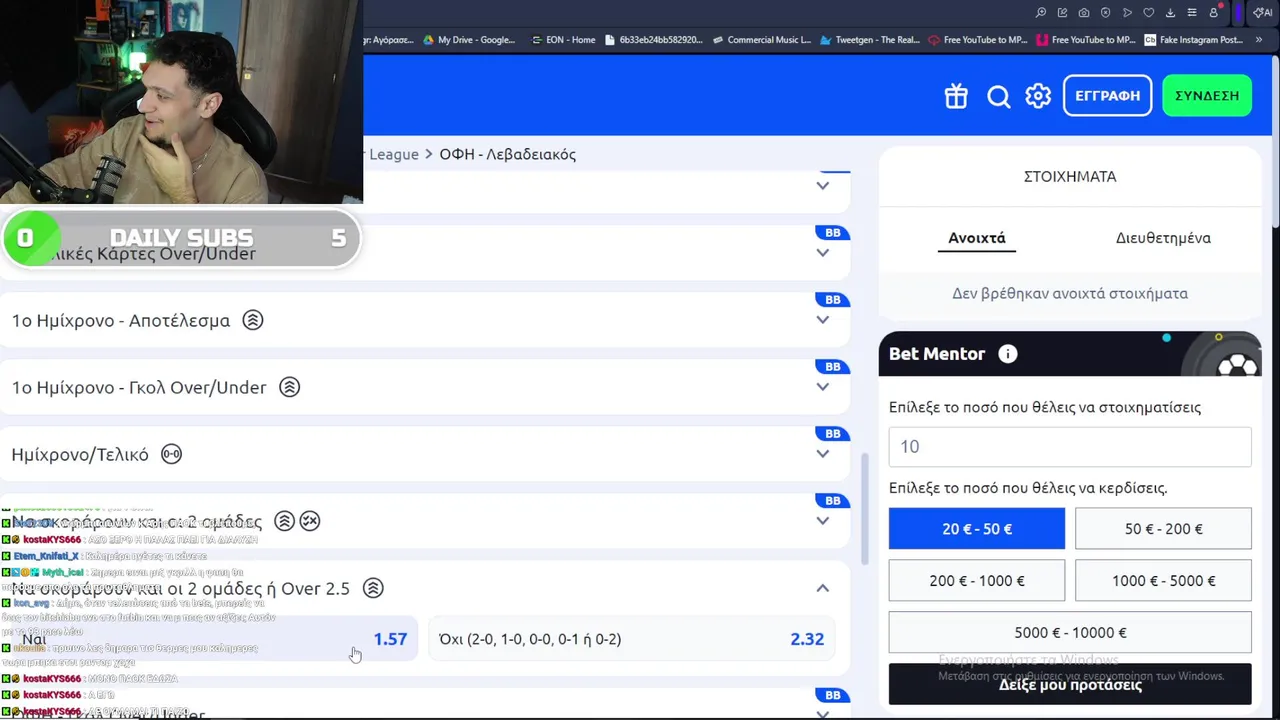This screenshot has width=1280, height=720.
Task: Click browser edit-page pencil icon
Action: pos(1062,13)
